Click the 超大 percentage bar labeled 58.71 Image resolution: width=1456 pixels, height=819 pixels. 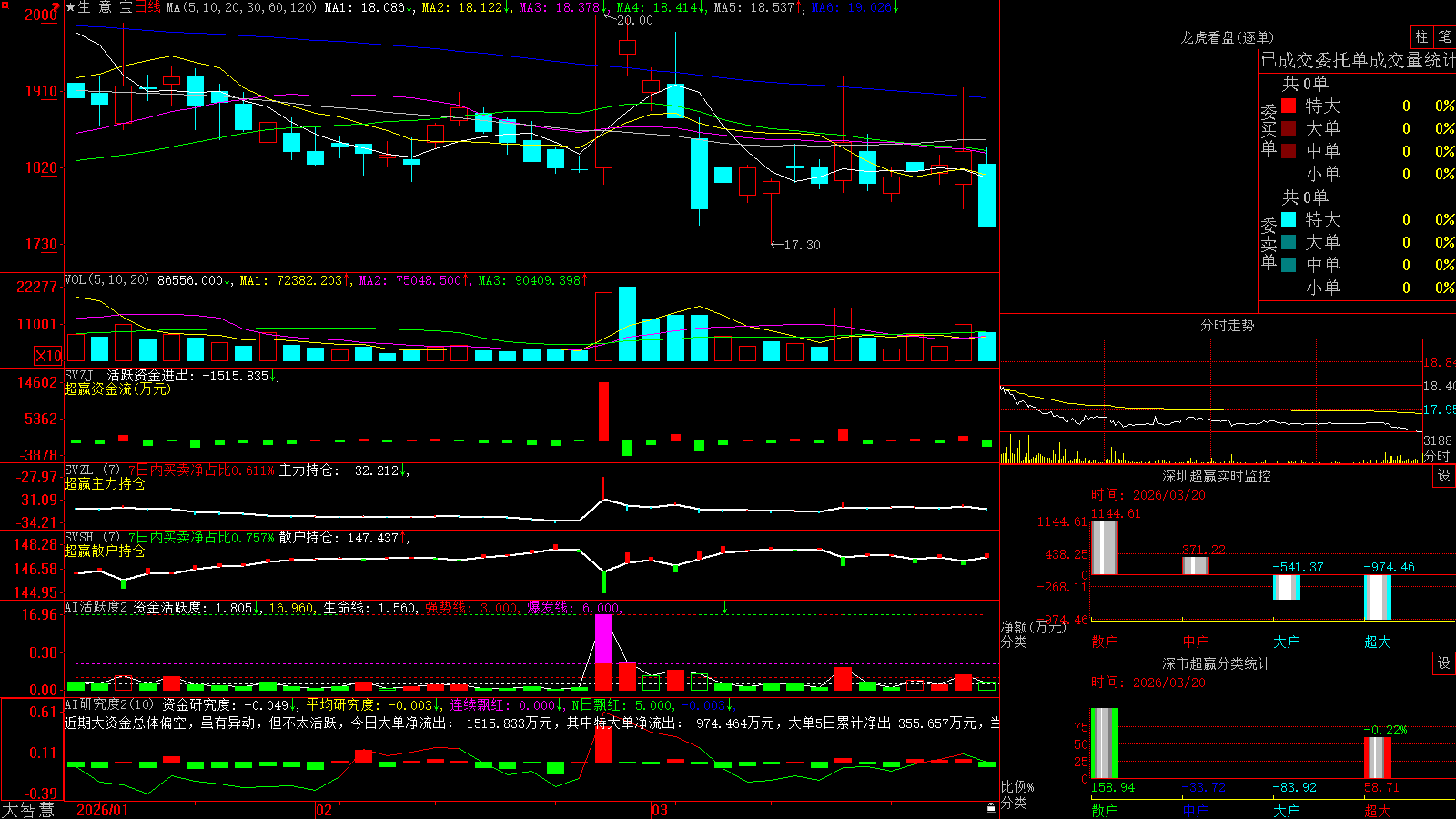pyautogui.click(x=1378, y=757)
